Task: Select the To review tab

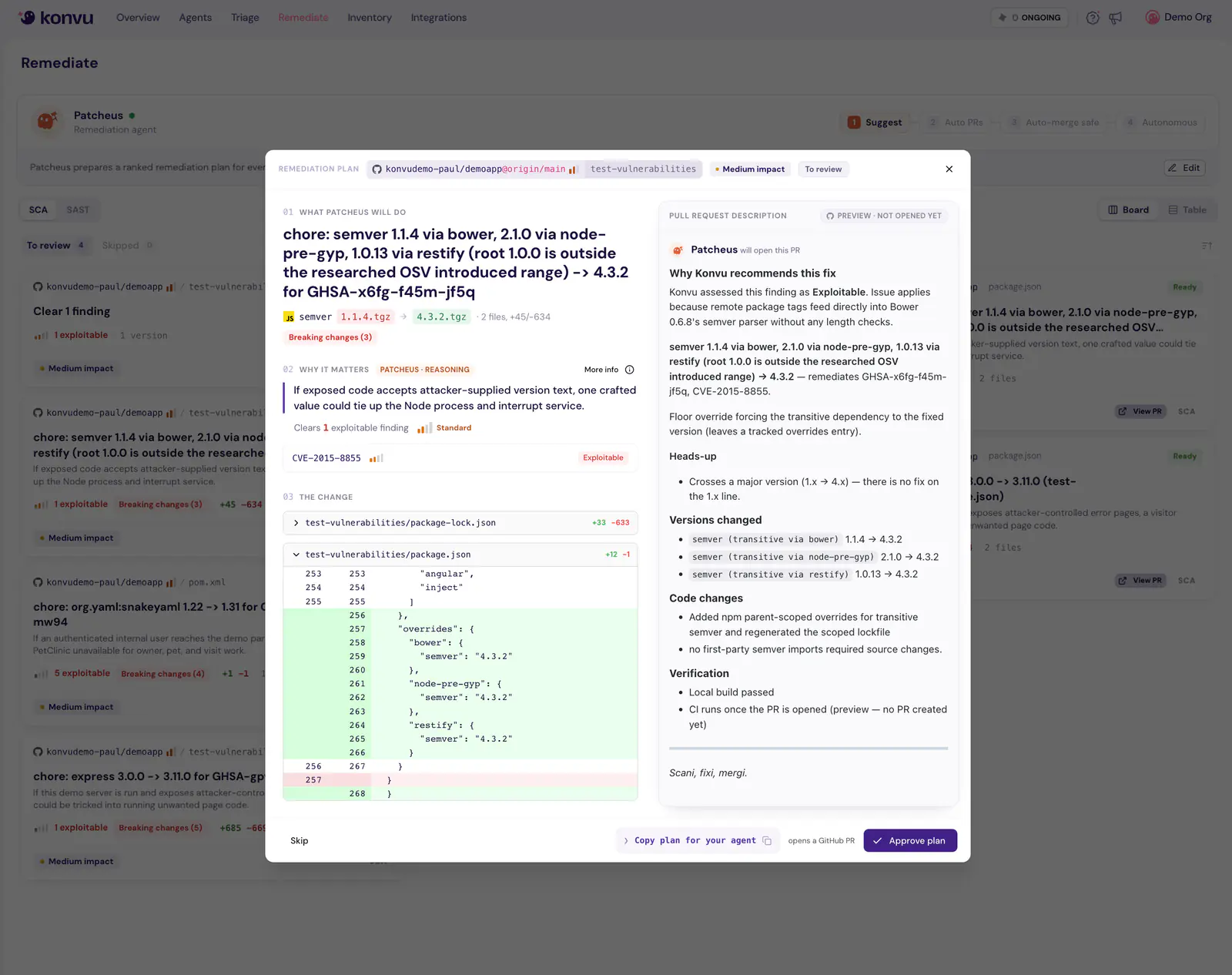Action: point(55,246)
